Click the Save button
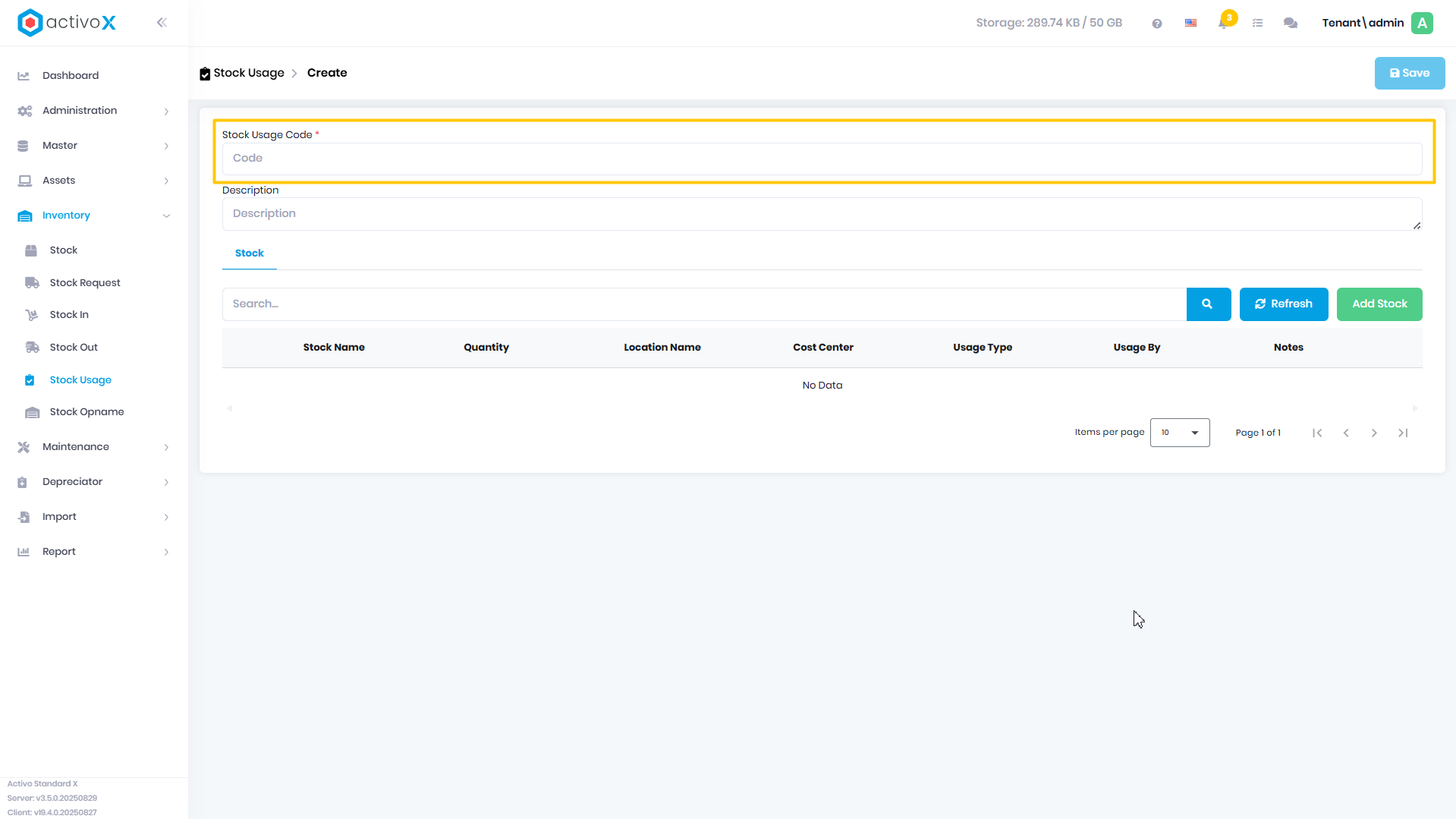The image size is (1456, 819). click(1410, 74)
